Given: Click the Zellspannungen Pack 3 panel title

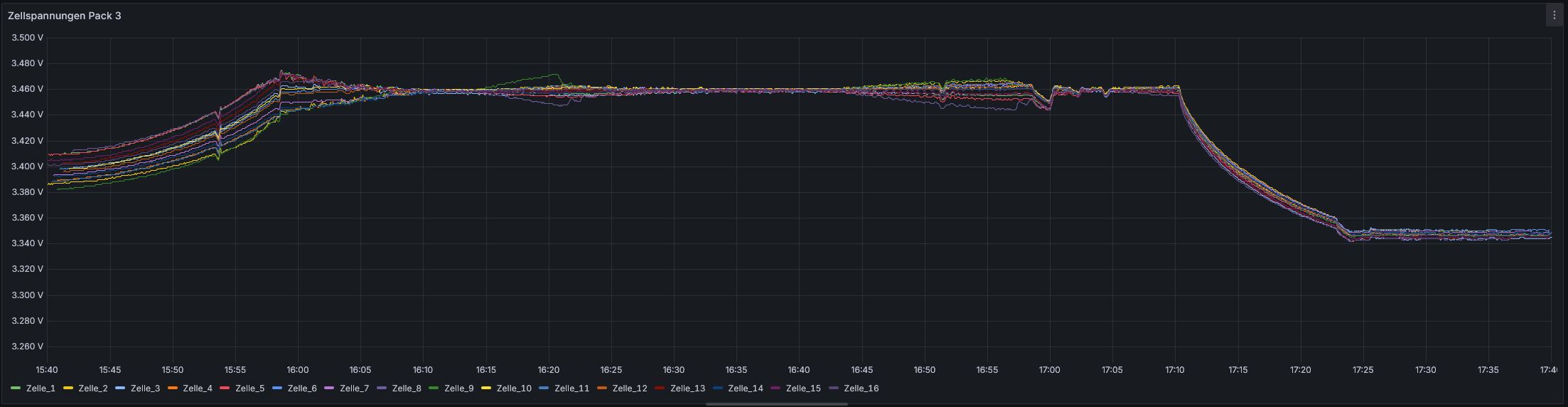Looking at the screenshot, I should 65,16.
